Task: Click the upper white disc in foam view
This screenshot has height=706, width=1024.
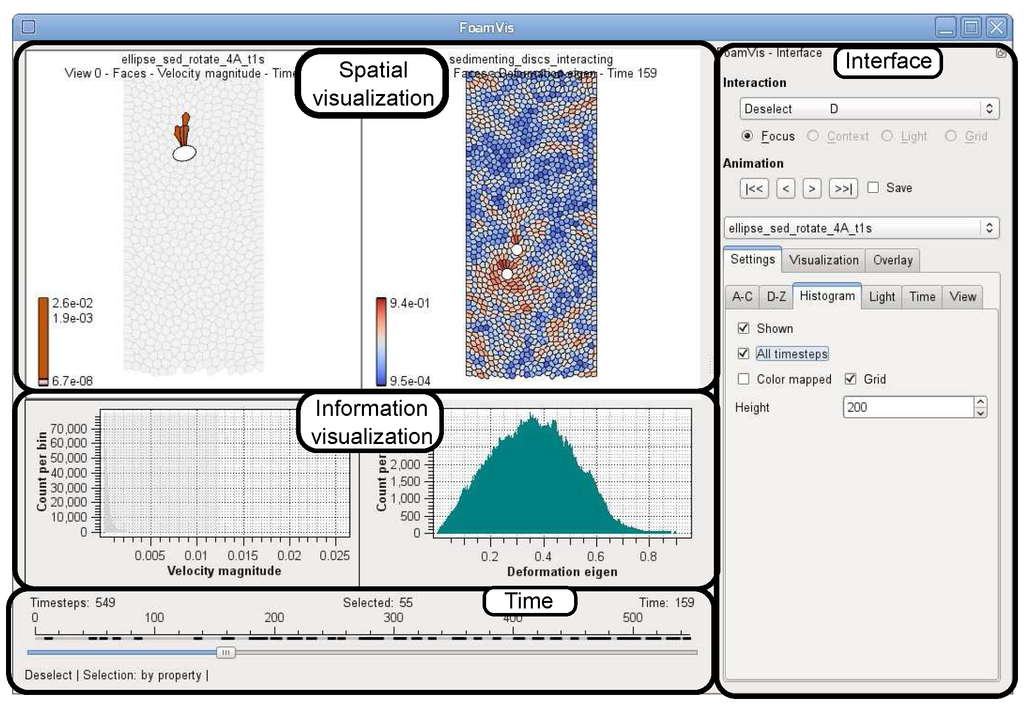Action: pos(517,249)
